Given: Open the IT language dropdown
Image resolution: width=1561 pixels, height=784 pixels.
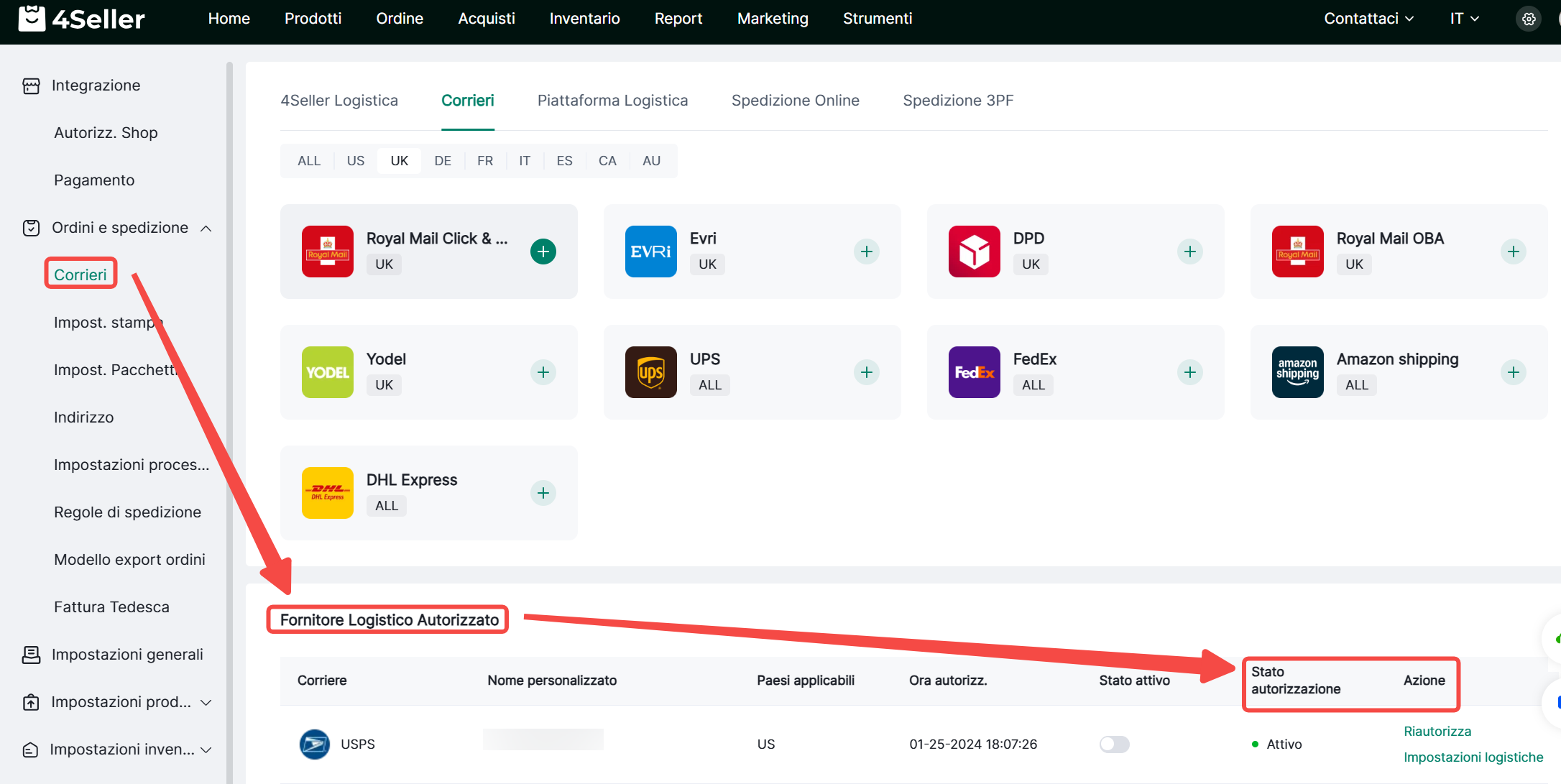Looking at the screenshot, I should coord(1464,19).
